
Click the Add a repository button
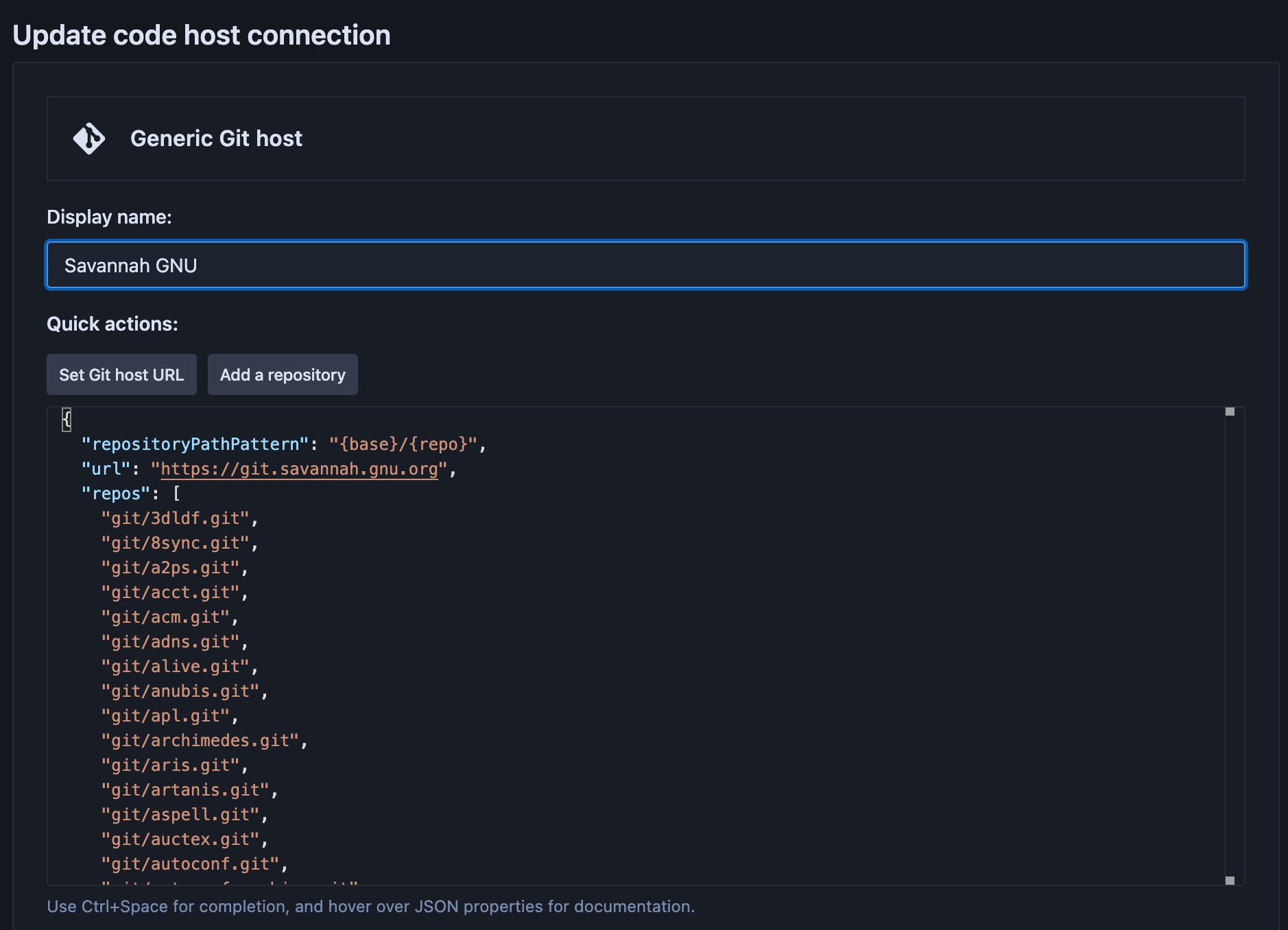pyautogui.click(x=283, y=374)
